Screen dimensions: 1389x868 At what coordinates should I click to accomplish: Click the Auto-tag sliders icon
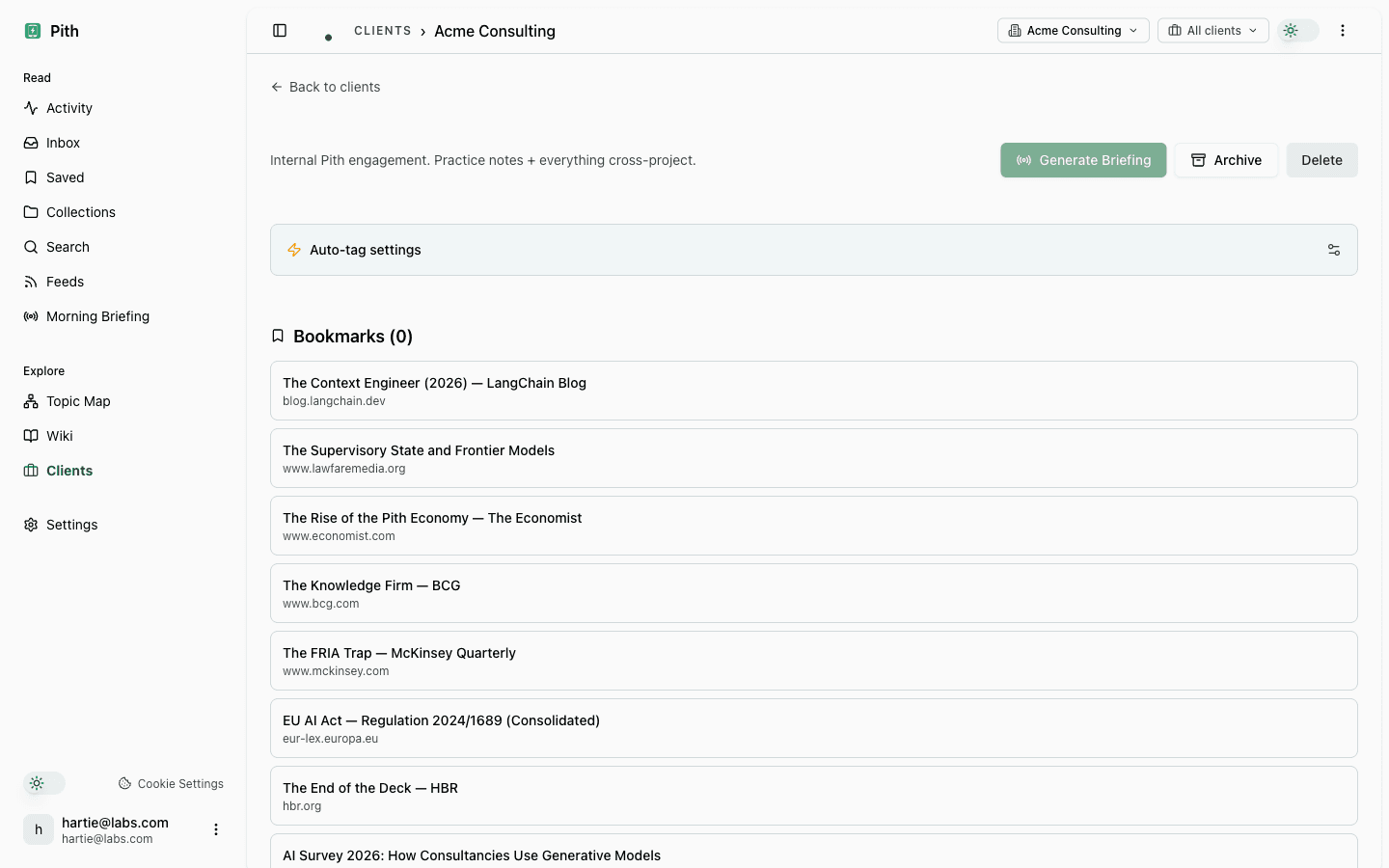(x=1334, y=250)
